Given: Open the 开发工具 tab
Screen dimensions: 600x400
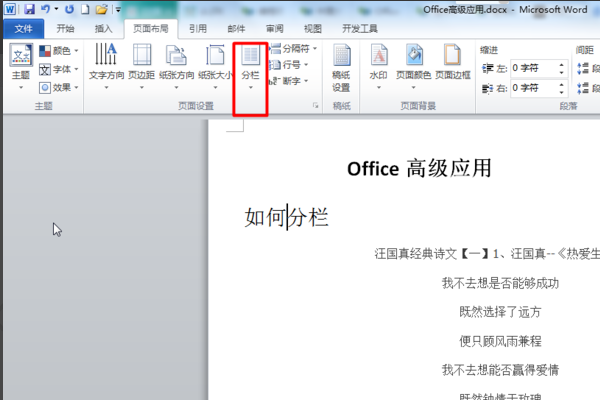Looking at the screenshot, I should [x=360, y=29].
